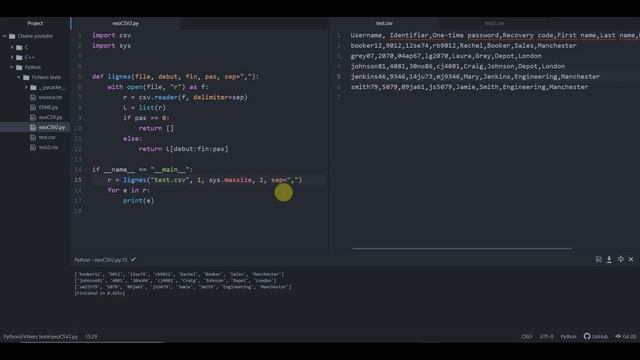Viewport: 640px width, 360px height.
Task: Open script panel settings gear icon
Action: [x=620, y=259]
